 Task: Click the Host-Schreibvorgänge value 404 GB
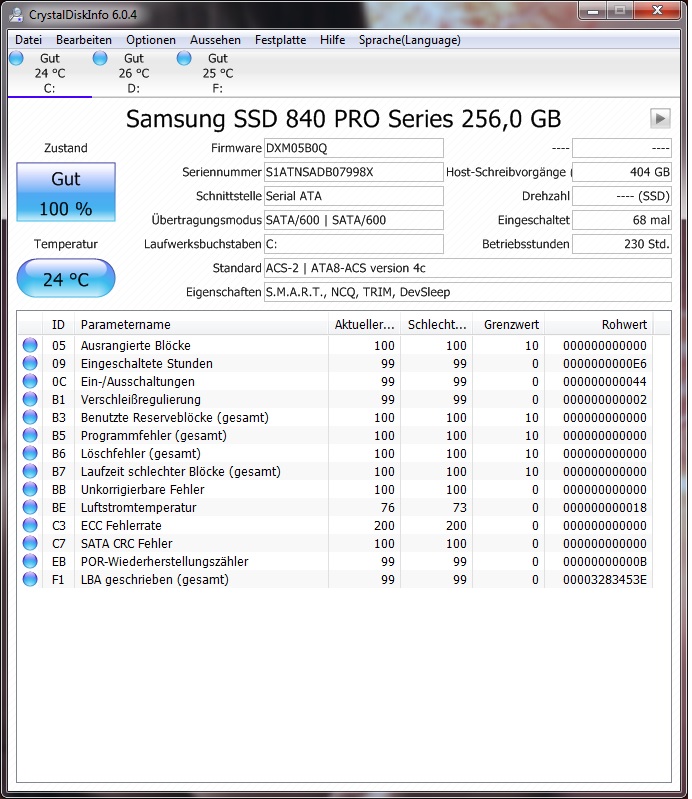[622, 172]
